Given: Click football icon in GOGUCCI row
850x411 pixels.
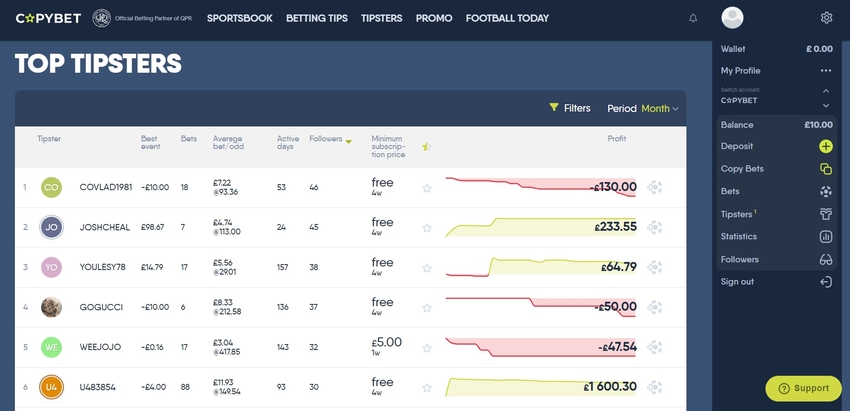Looking at the screenshot, I should (654, 307).
